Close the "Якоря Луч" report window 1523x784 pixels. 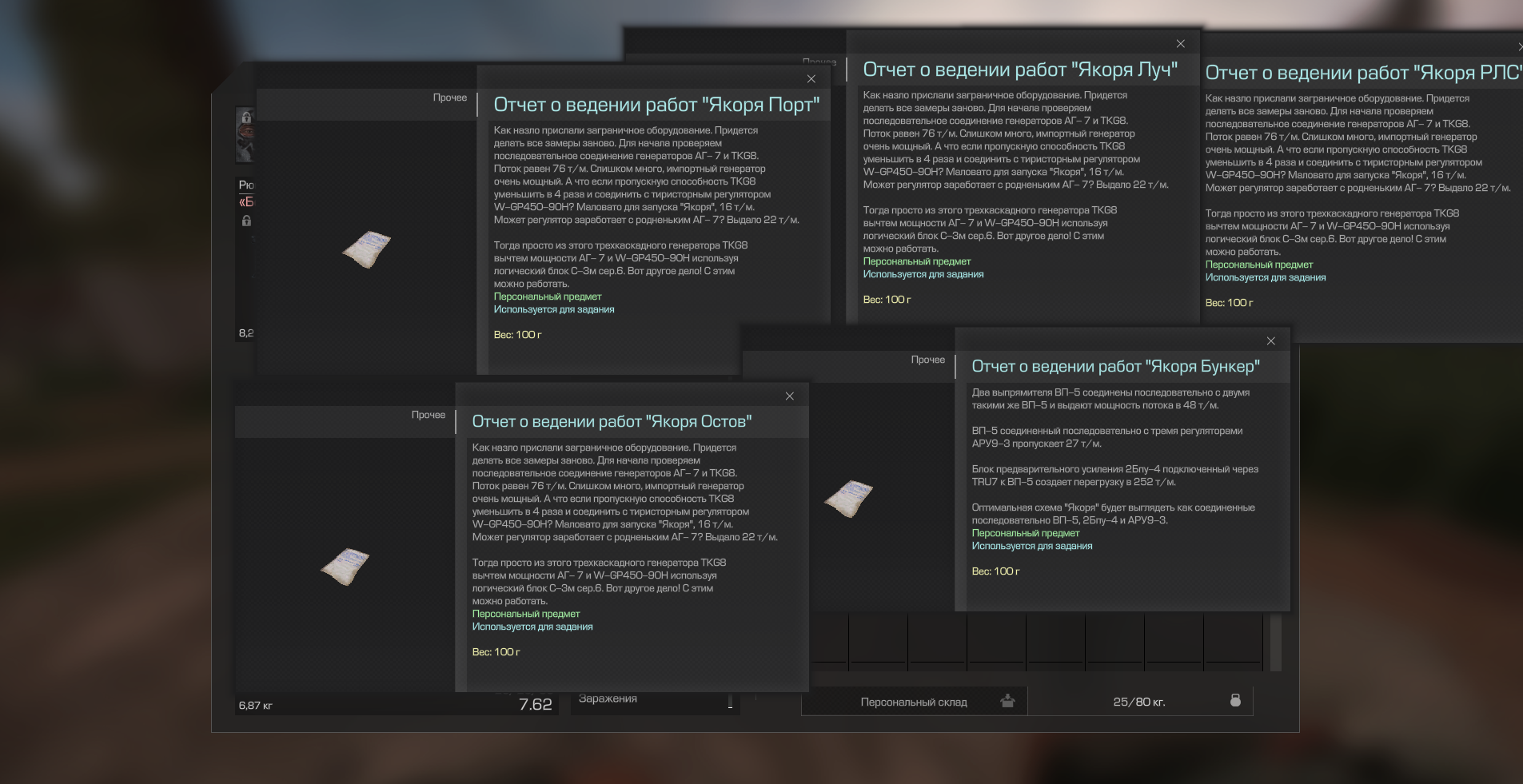1181,44
